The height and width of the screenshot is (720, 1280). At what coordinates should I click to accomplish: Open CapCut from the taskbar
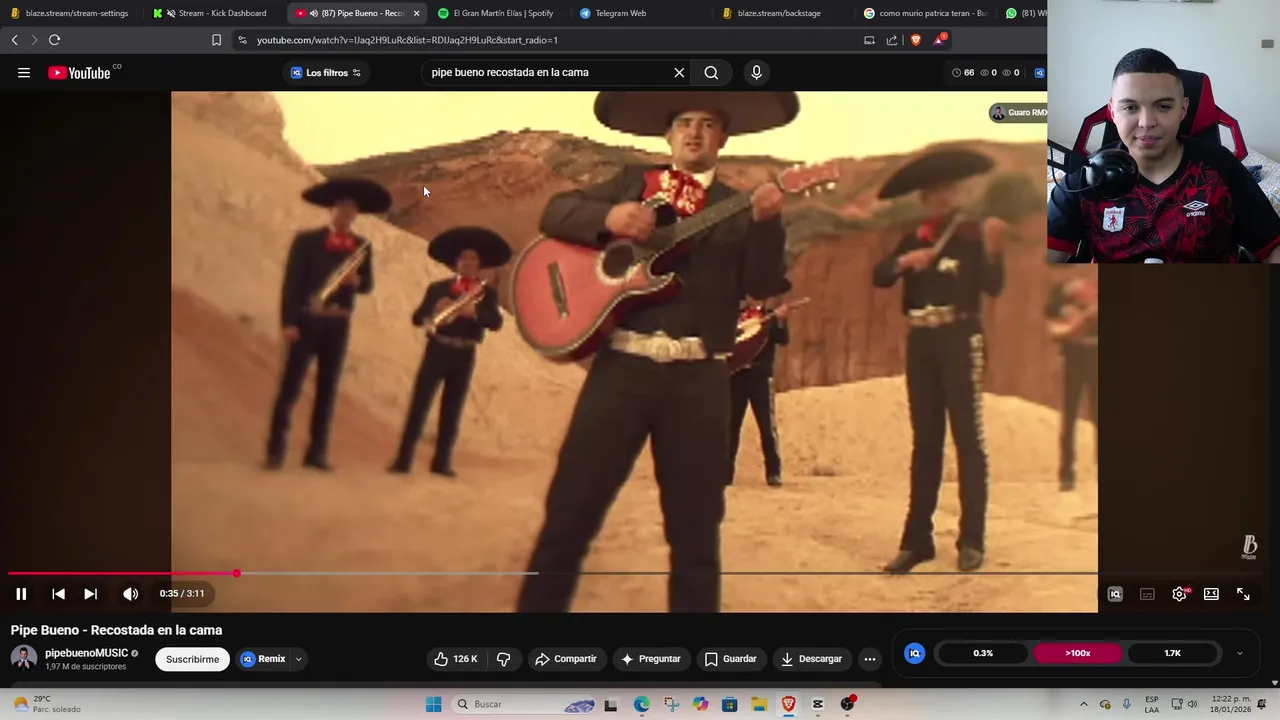tap(817, 704)
